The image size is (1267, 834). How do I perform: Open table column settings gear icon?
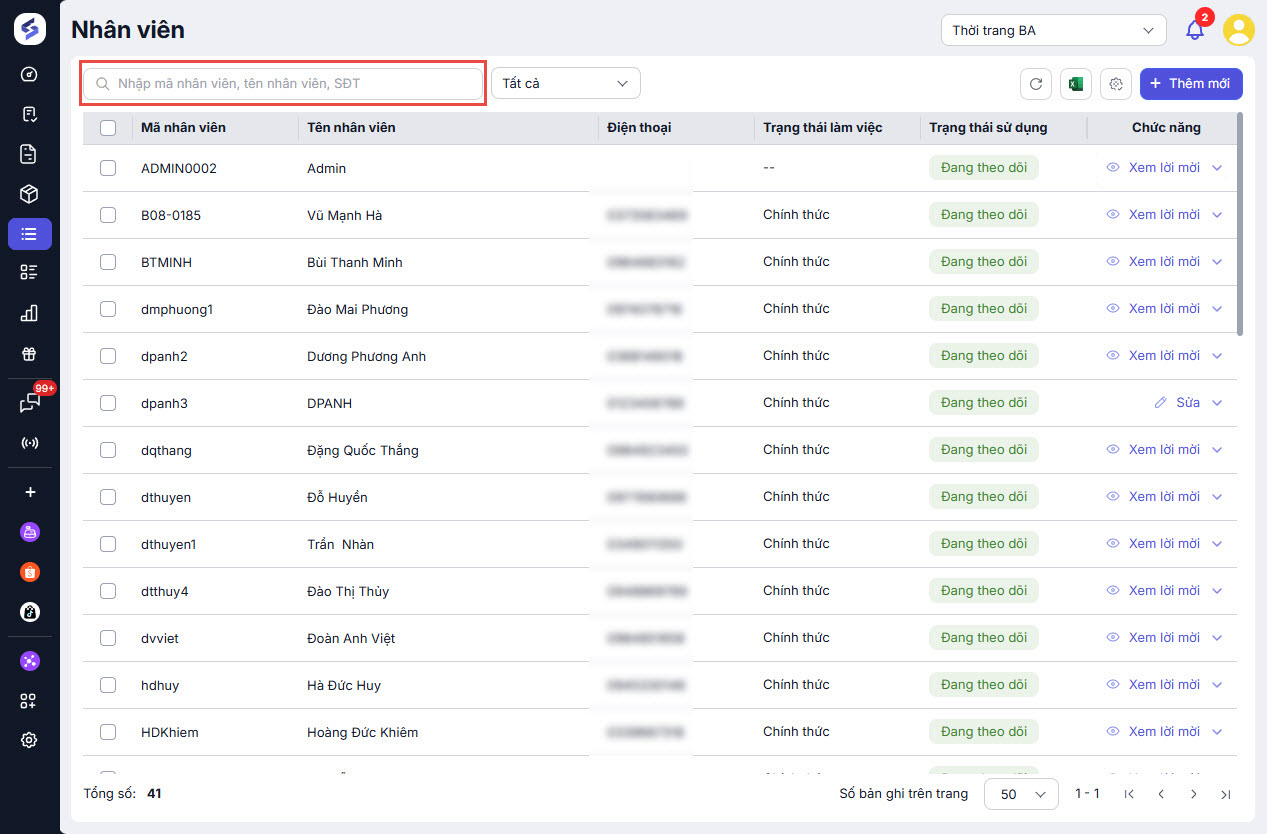coord(1116,84)
